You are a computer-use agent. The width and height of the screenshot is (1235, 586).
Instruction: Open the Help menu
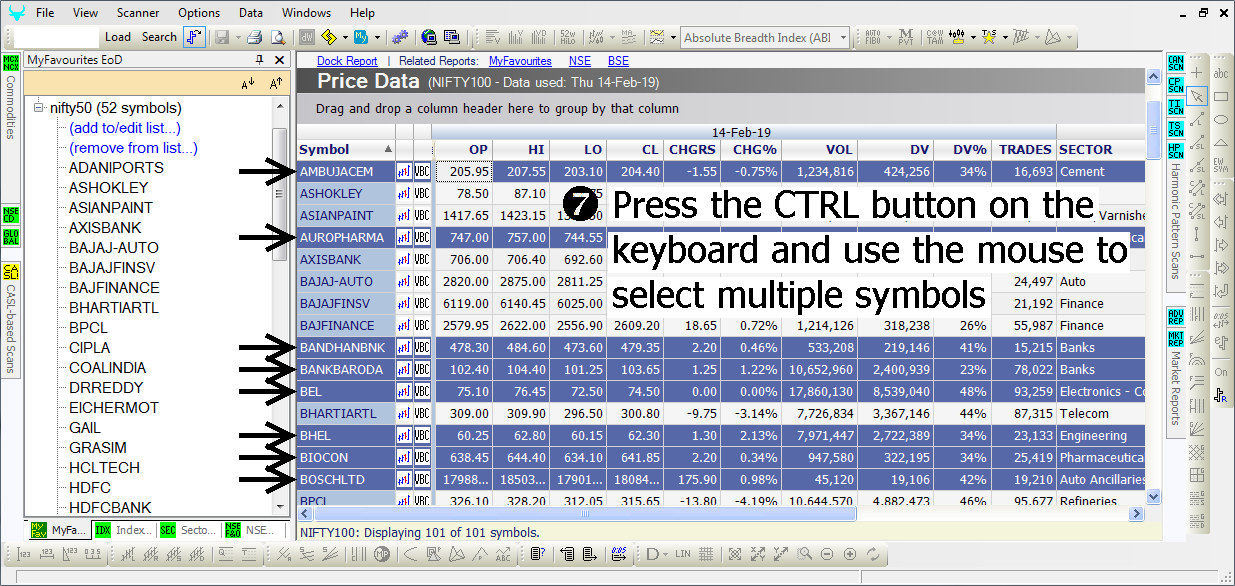[x=363, y=13]
